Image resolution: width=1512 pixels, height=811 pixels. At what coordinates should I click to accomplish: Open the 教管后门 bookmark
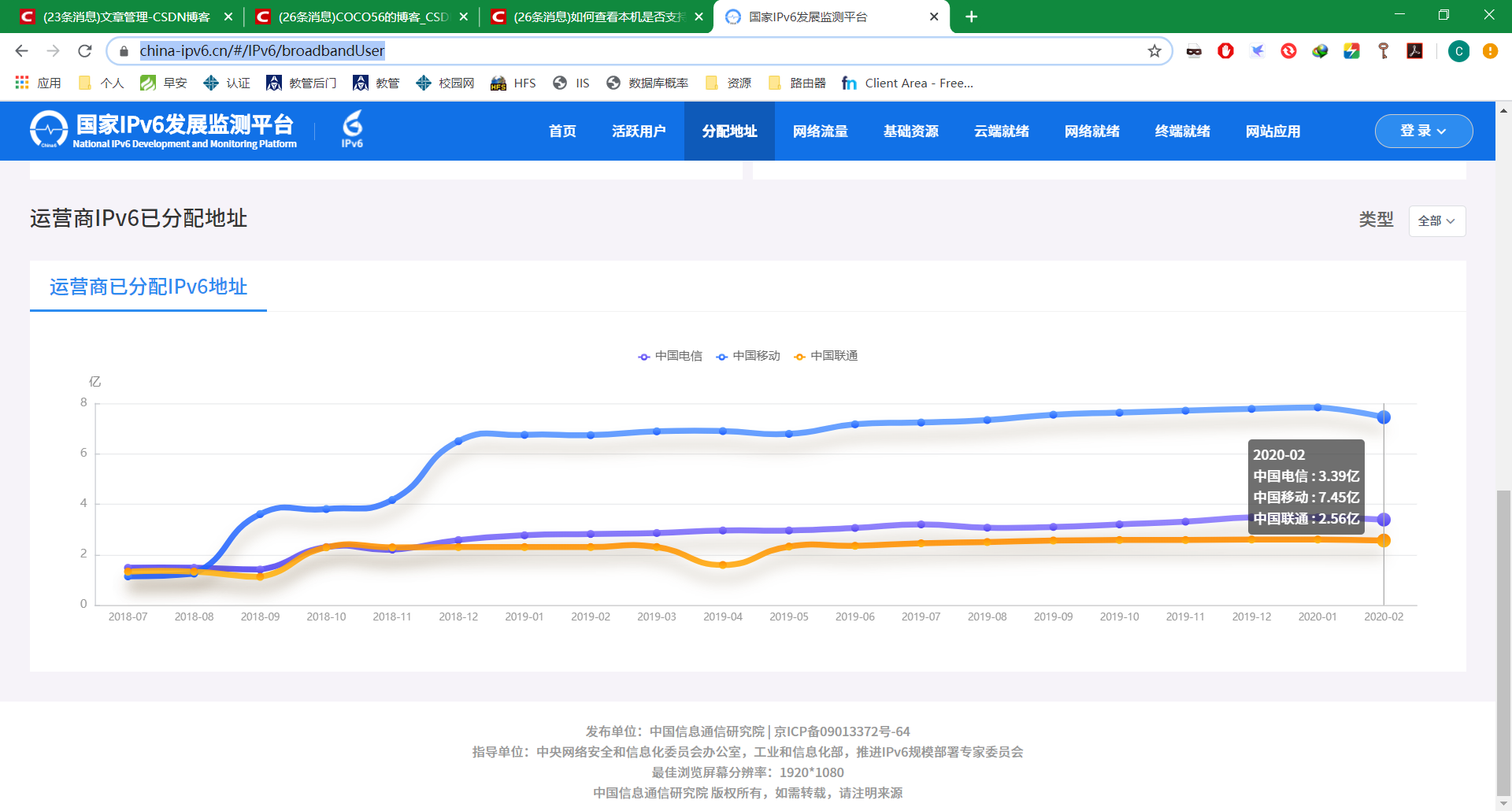pyautogui.click(x=302, y=83)
